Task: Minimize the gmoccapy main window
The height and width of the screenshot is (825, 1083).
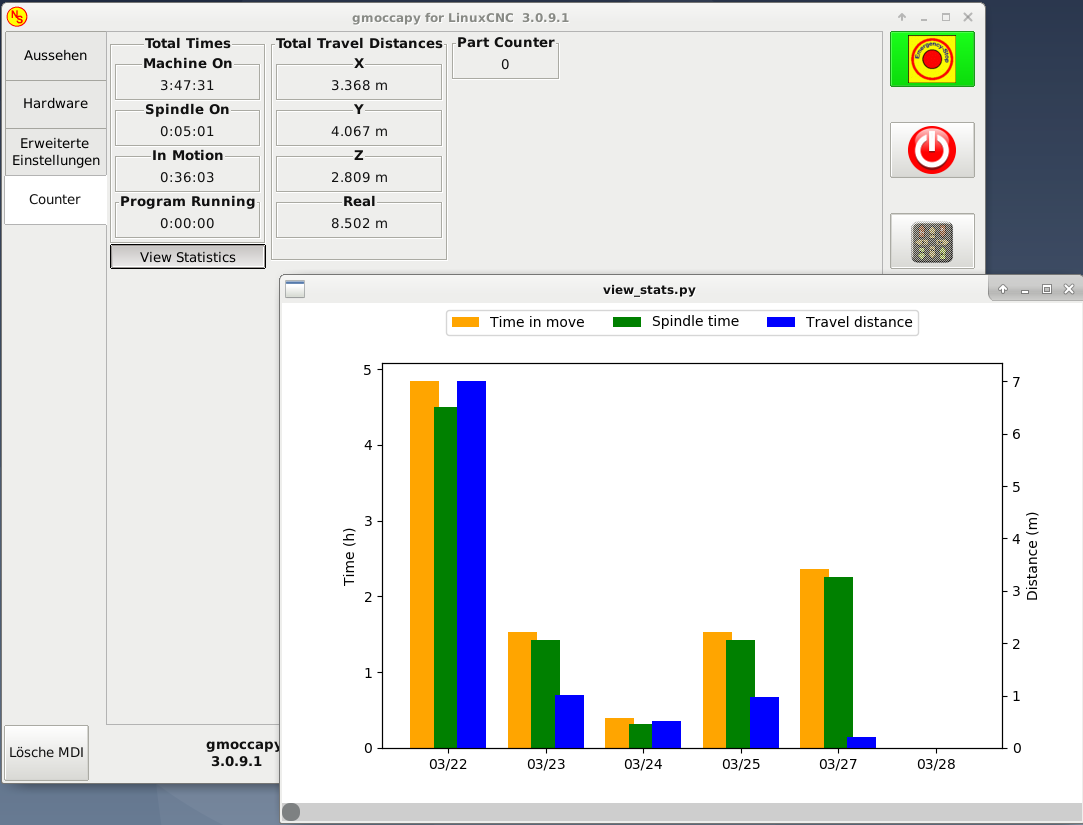Action: 924,18
